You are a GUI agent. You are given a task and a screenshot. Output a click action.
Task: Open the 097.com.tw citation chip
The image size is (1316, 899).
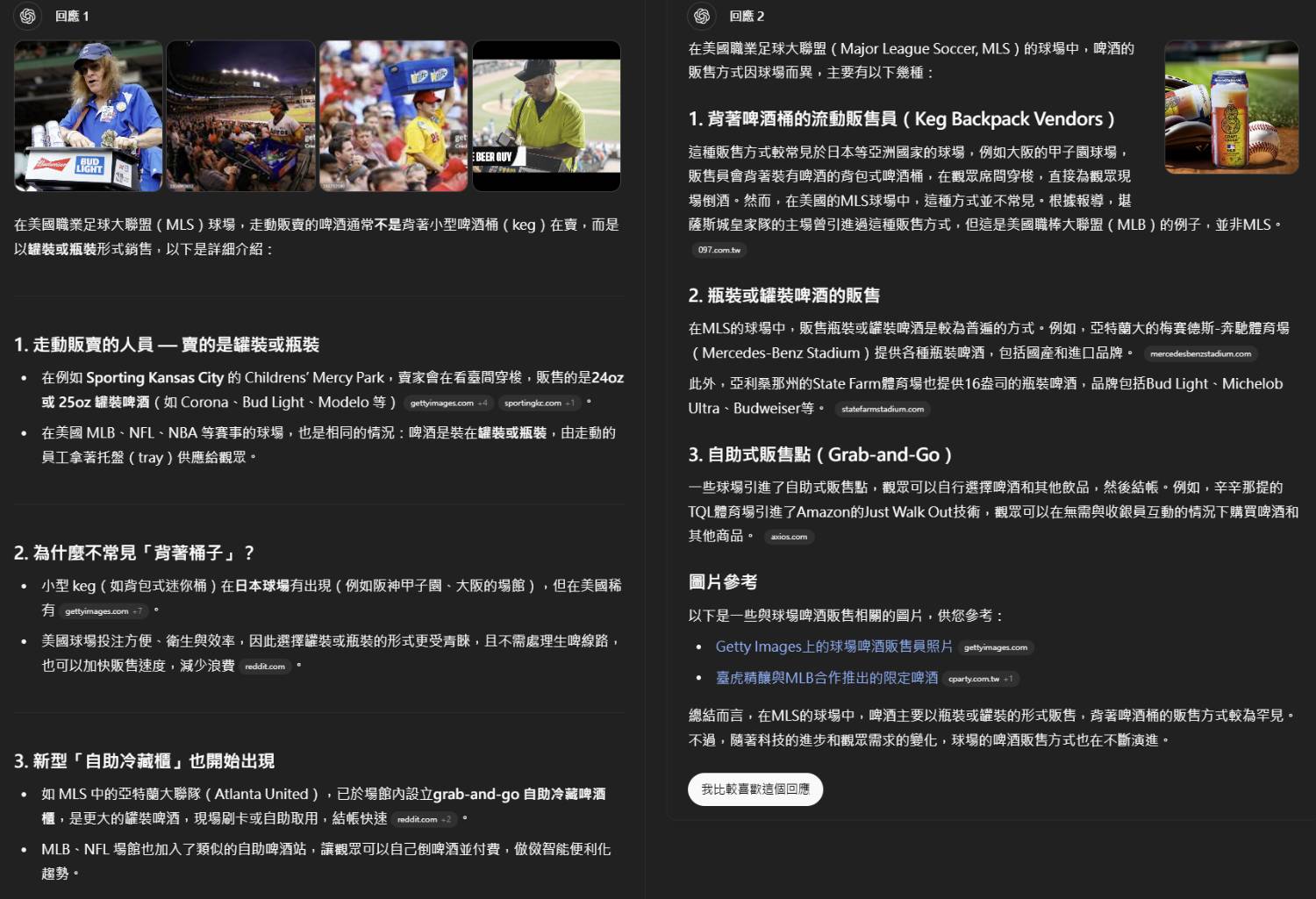[719, 250]
